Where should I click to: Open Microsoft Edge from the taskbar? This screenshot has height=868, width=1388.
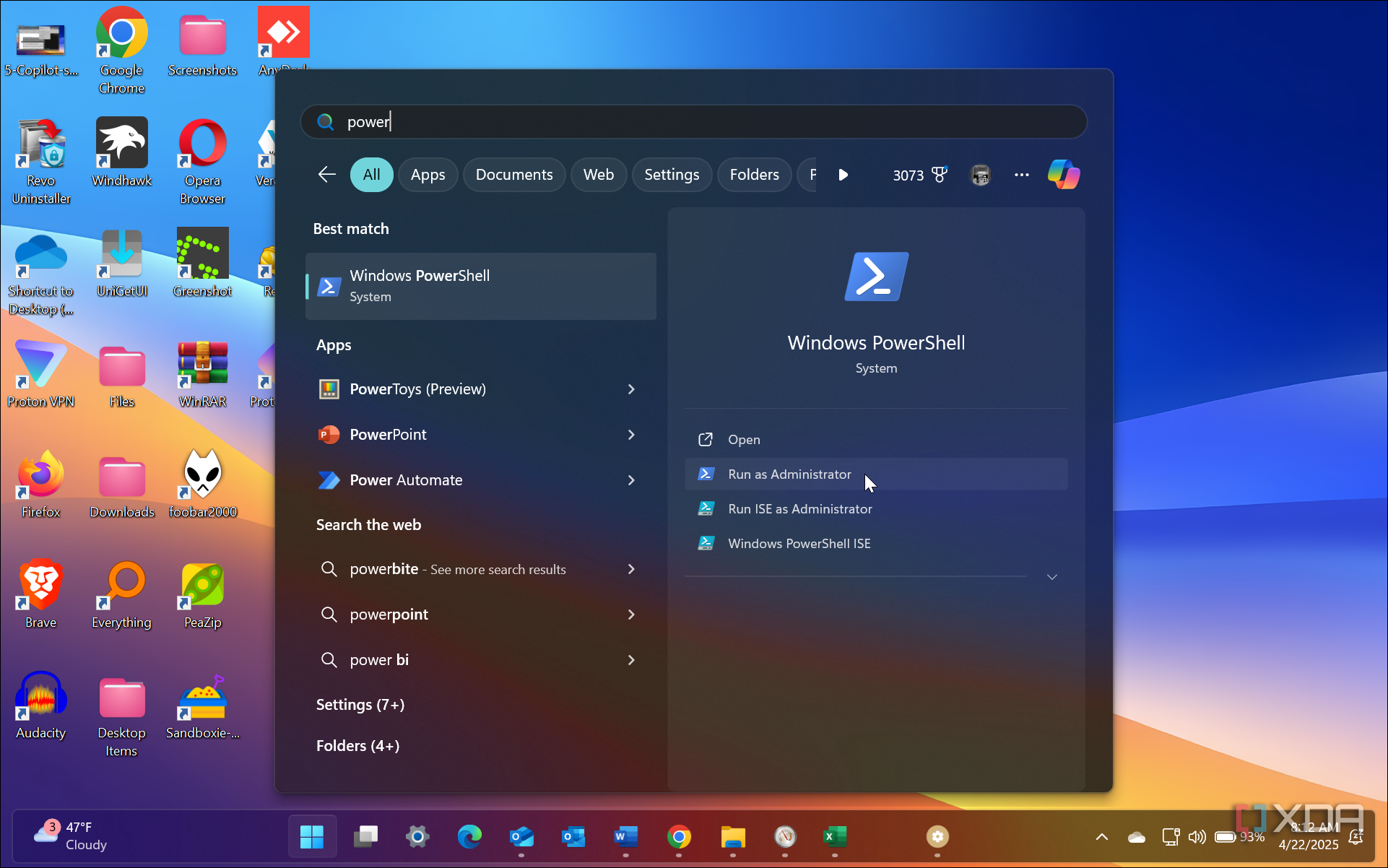click(469, 837)
